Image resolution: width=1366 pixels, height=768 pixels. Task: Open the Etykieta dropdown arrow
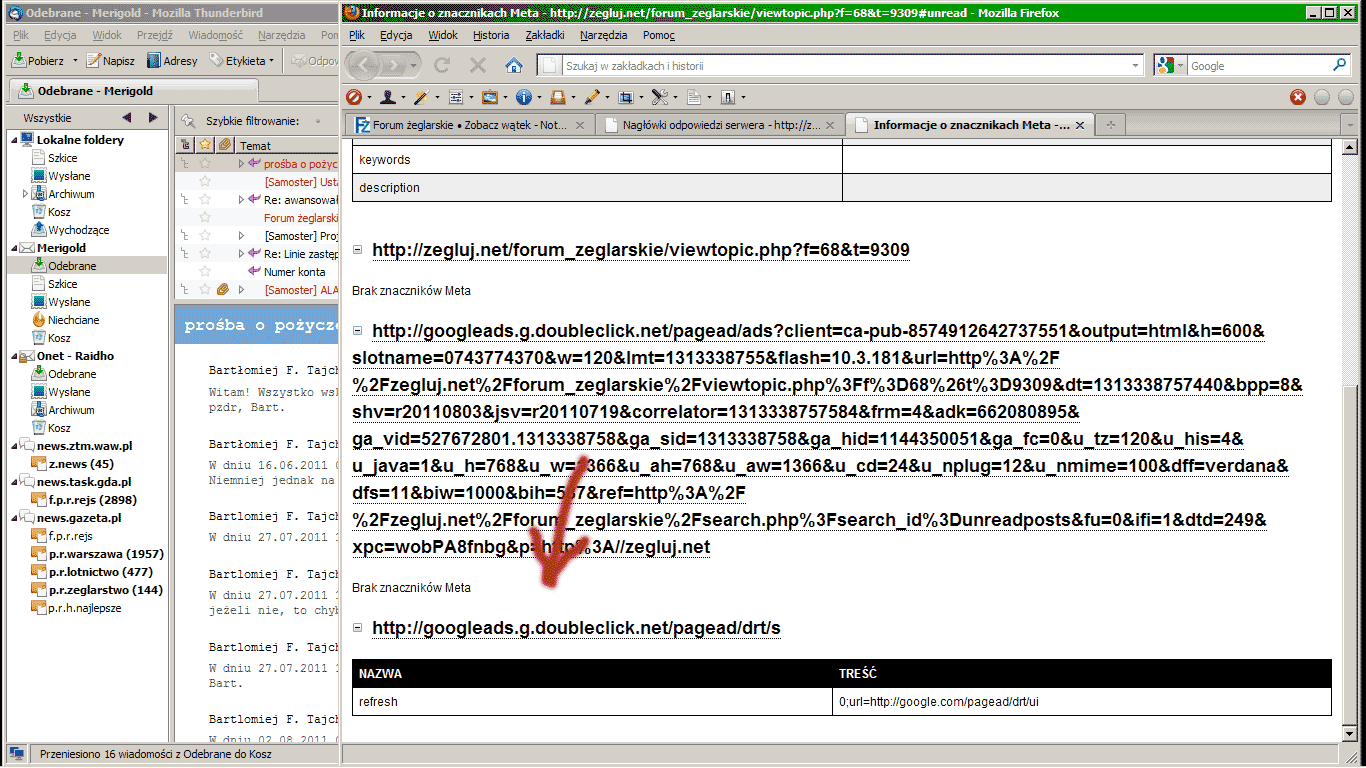(271, 61)
